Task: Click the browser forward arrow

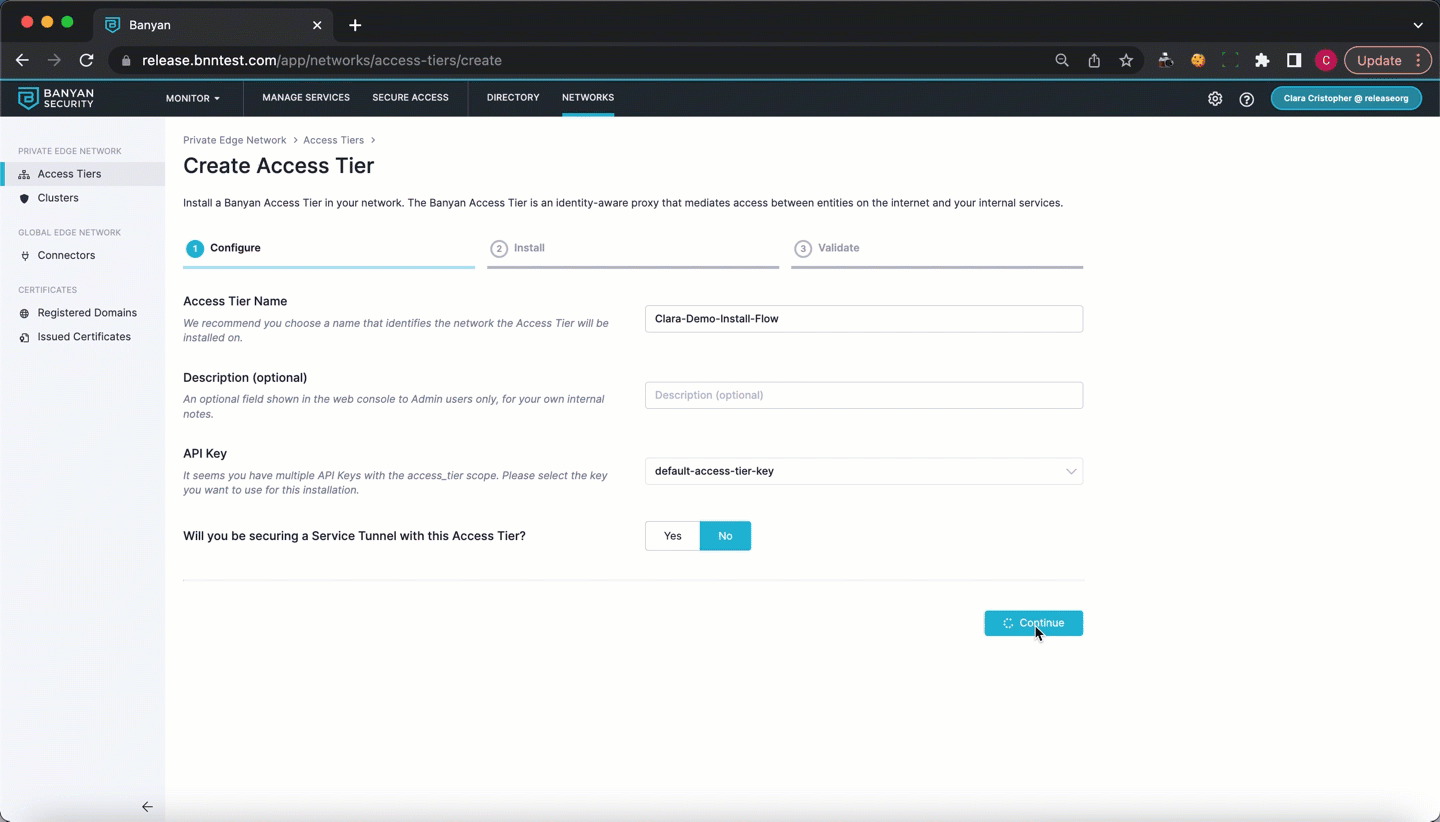Action: click(x=54, y=60)
